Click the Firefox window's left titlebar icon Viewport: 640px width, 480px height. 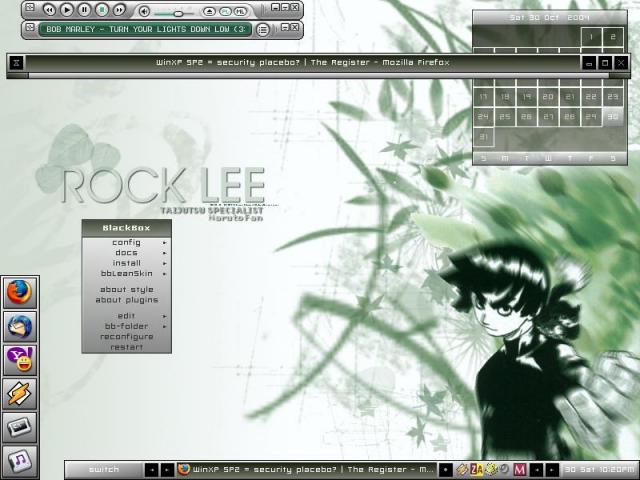click(x=16, y=63)
